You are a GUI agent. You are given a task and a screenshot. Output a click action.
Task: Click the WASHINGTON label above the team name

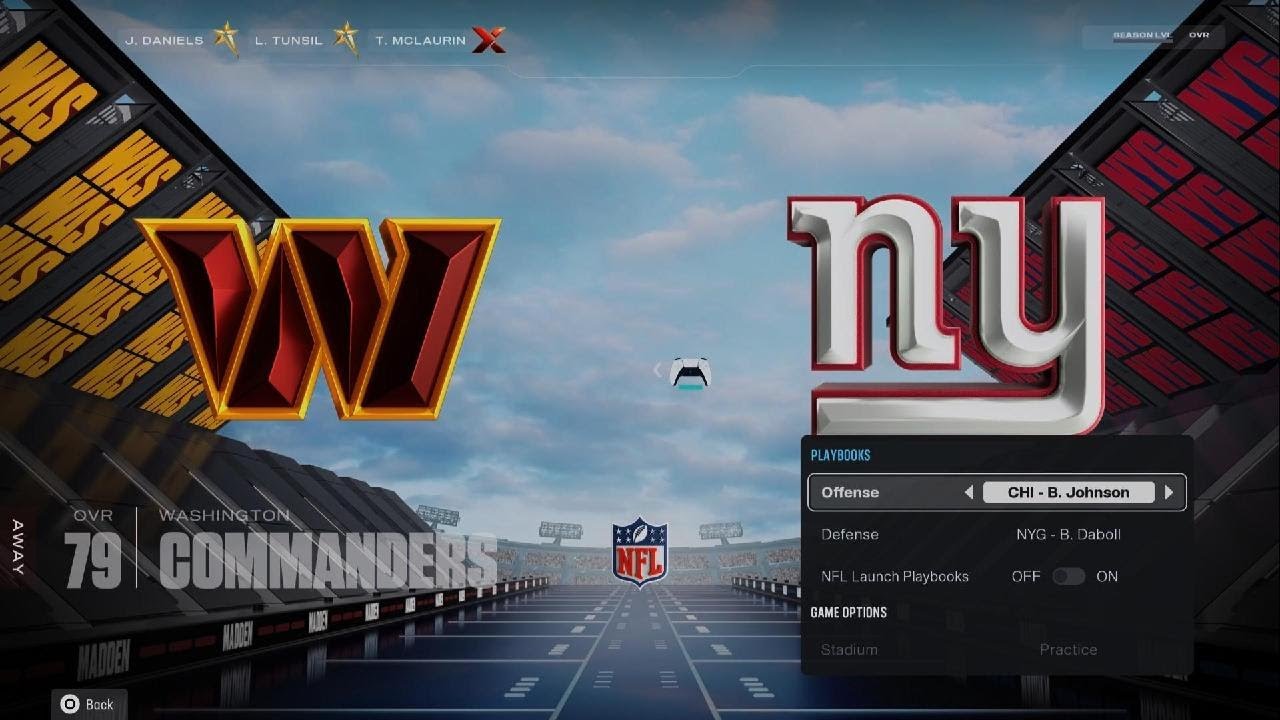click(x=224, y=516)
